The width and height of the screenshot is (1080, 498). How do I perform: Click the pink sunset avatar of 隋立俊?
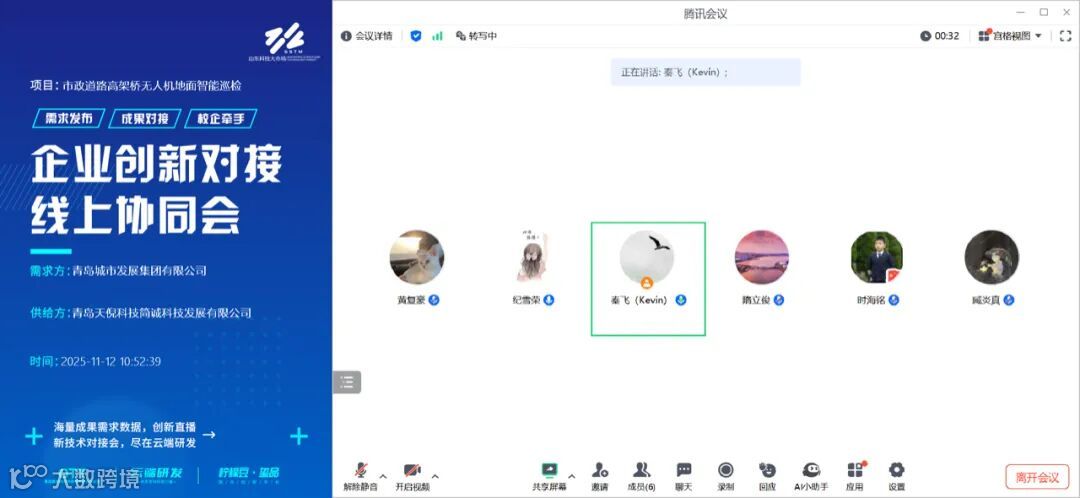(762, 257)
